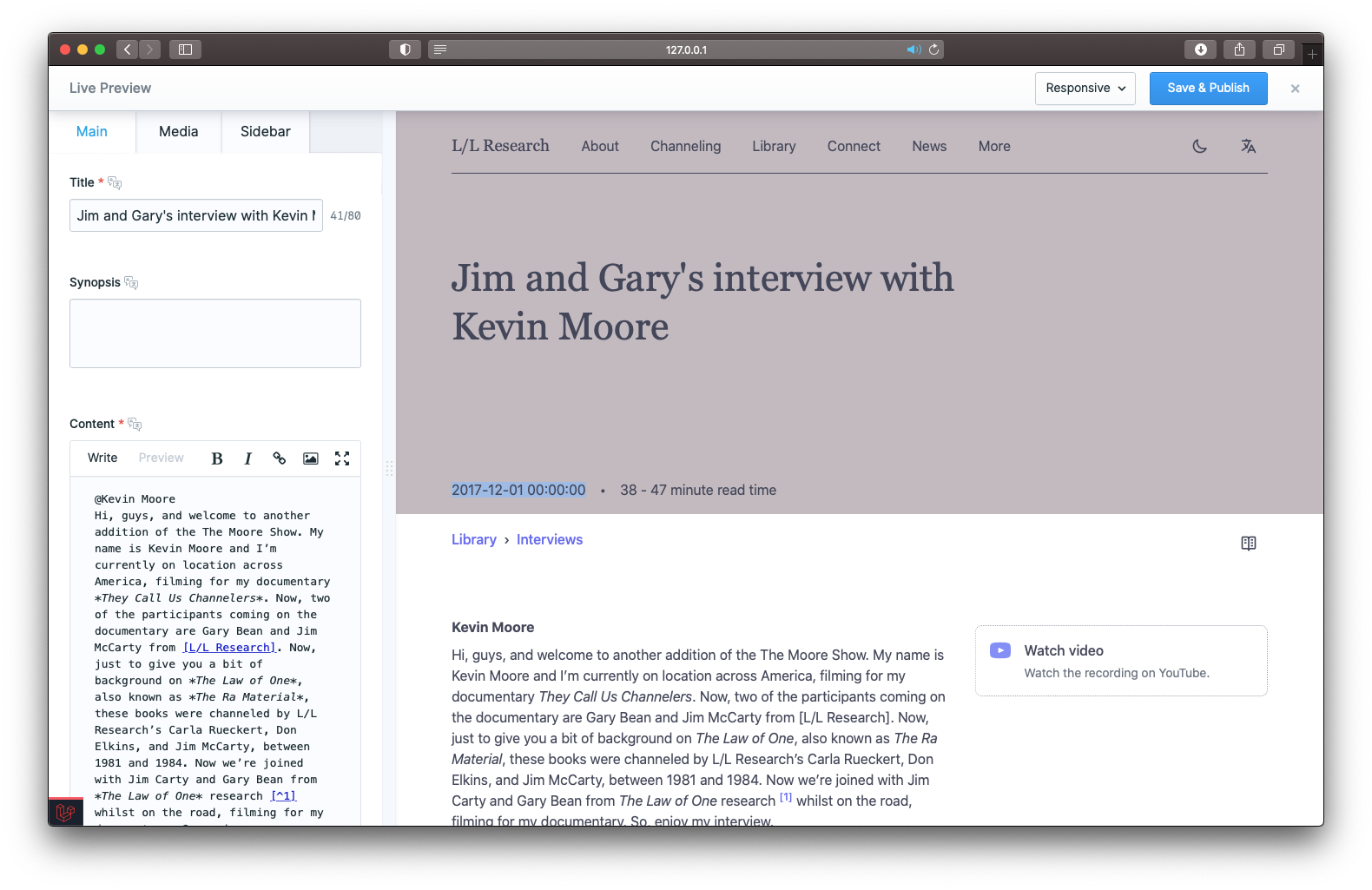Expand content editor to fullscreen
The image size is (1372, 890).
coord(342,458)
